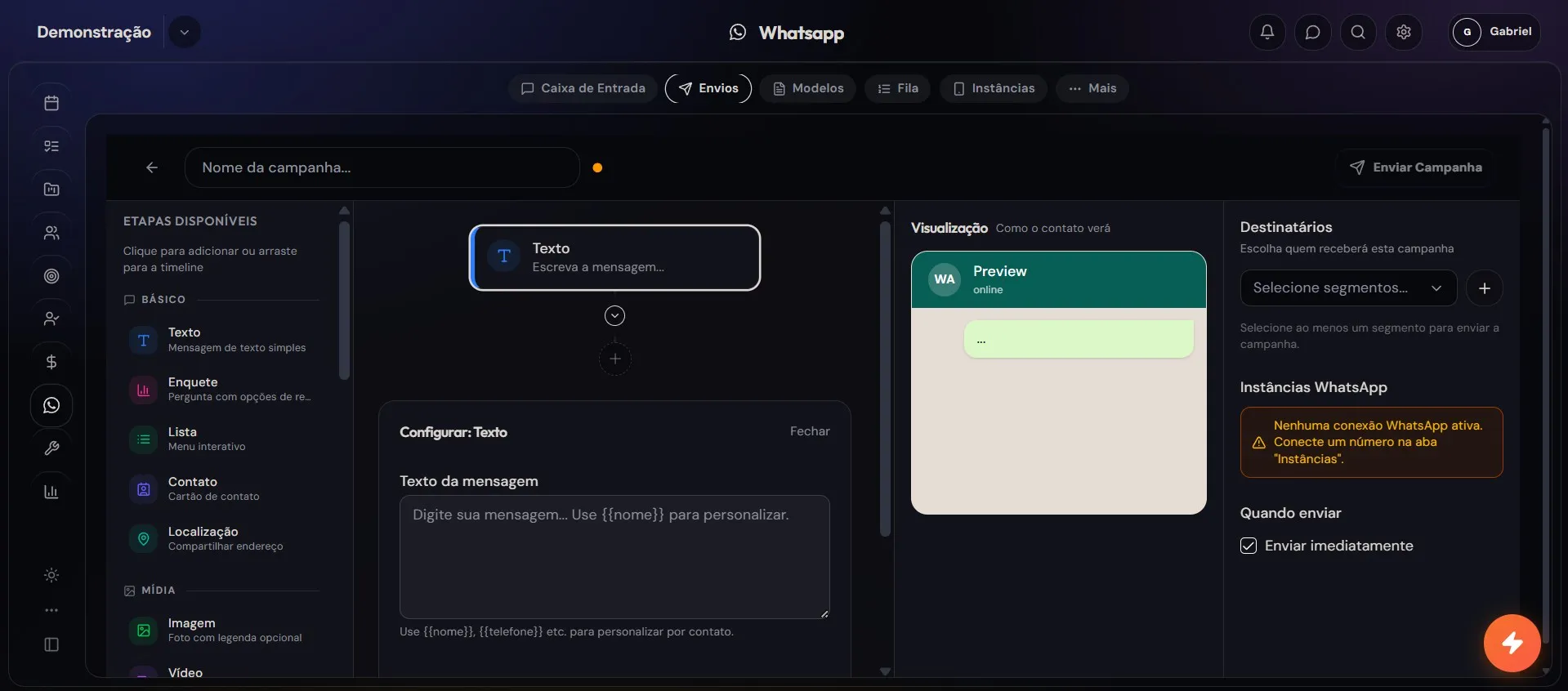Image resolution: width=1568 pixels, height=691 pixels.
Task: Click the Nenhuma conexão WhatsApp warning box
Action: point(1371,442)
